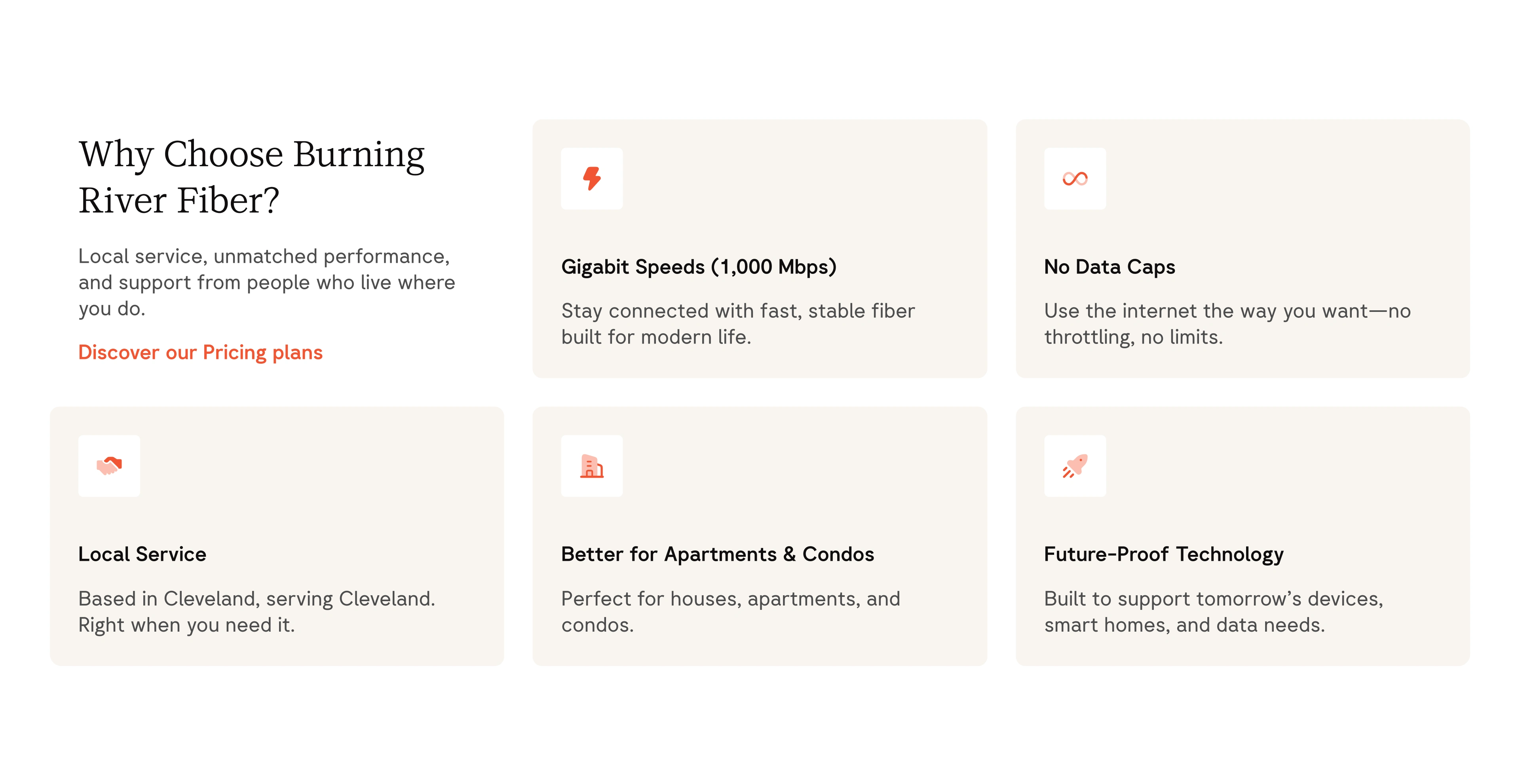1520x784 pixels.
Task: Click the 'Local service, unmatched performance' paragraph
Action: coord(267,282)
